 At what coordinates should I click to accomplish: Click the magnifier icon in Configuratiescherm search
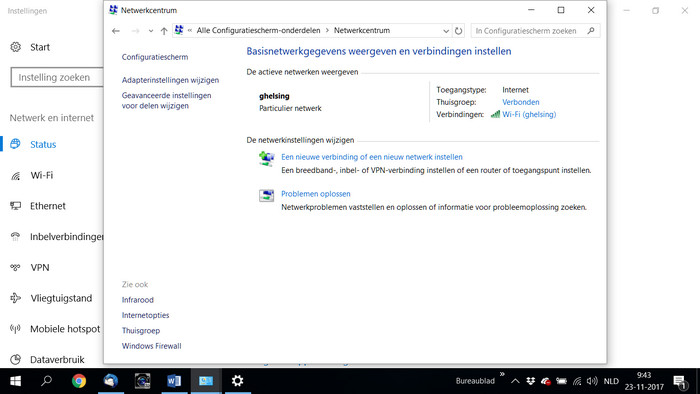pyautogui.click(x=591, y=31)
